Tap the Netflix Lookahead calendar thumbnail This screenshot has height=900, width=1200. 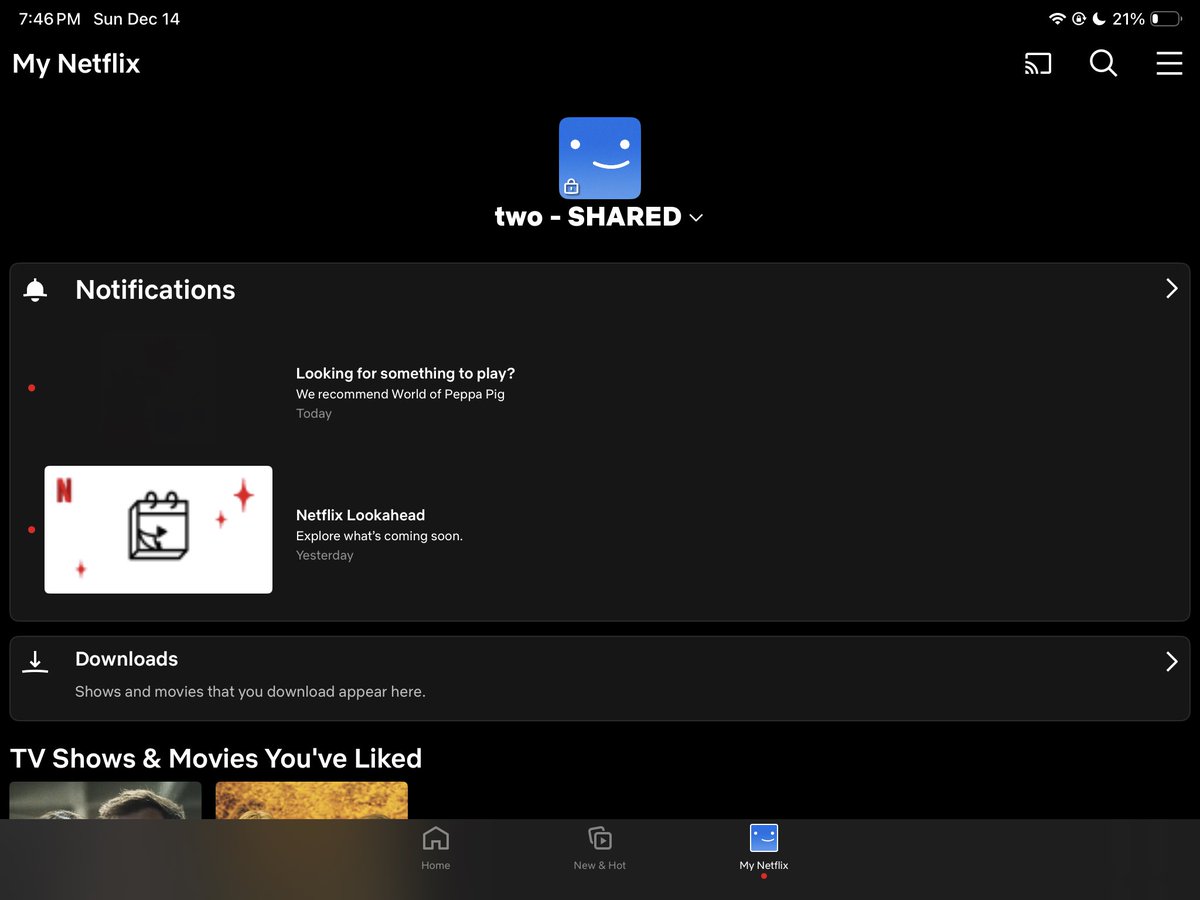click(158, 529)
